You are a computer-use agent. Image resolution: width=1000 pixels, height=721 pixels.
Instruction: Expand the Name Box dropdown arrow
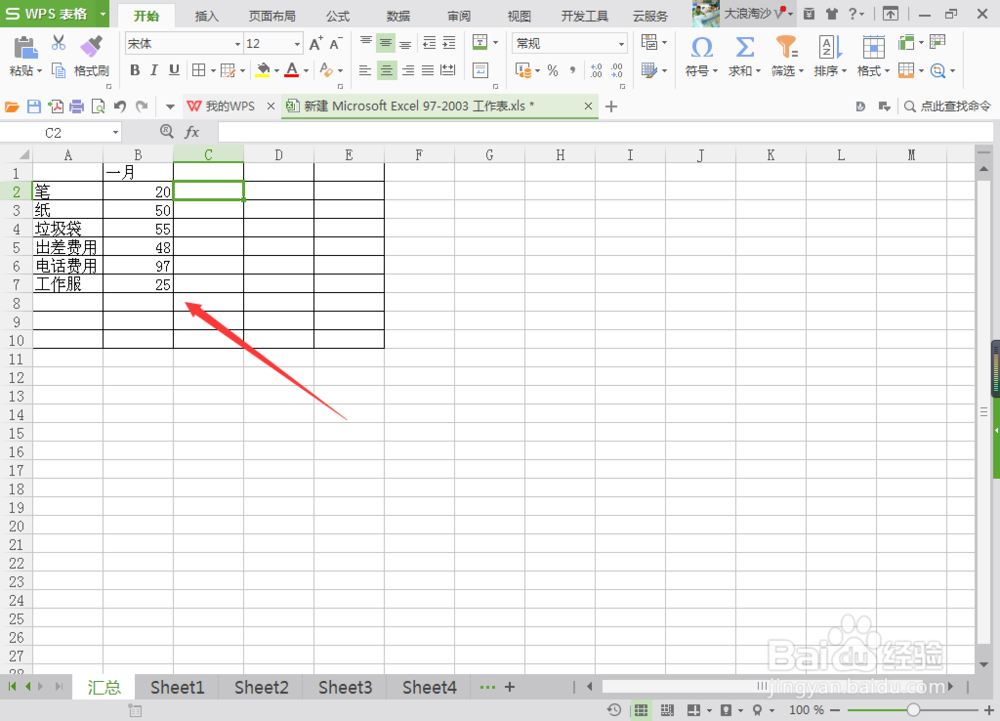click(115, 133)
